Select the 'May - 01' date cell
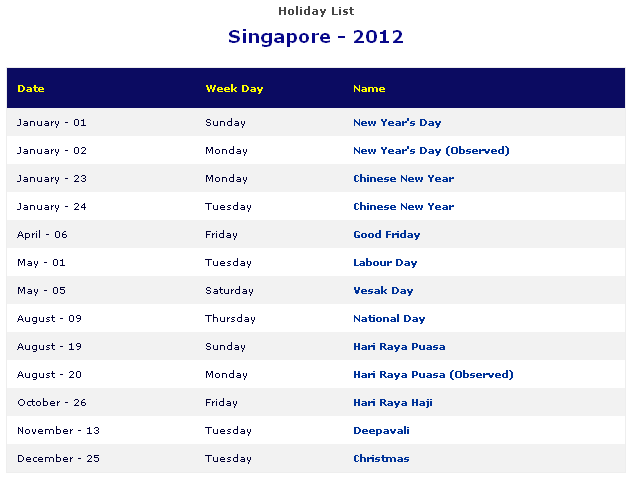 pos(41,263)
